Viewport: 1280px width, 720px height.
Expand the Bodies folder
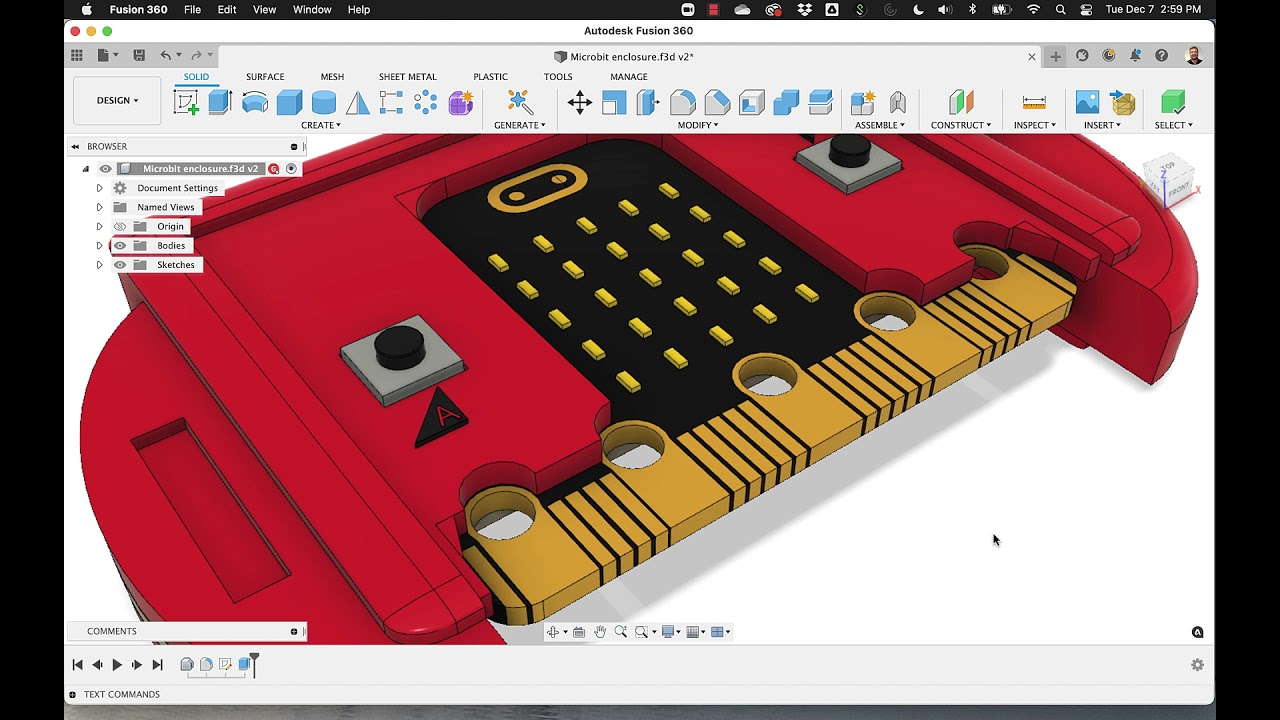point(99,246)
